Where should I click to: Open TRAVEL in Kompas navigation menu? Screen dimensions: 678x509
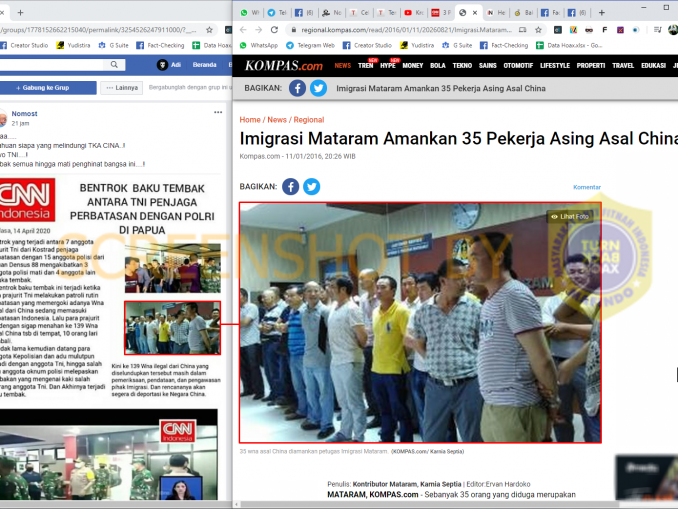[x=623, y=66]
